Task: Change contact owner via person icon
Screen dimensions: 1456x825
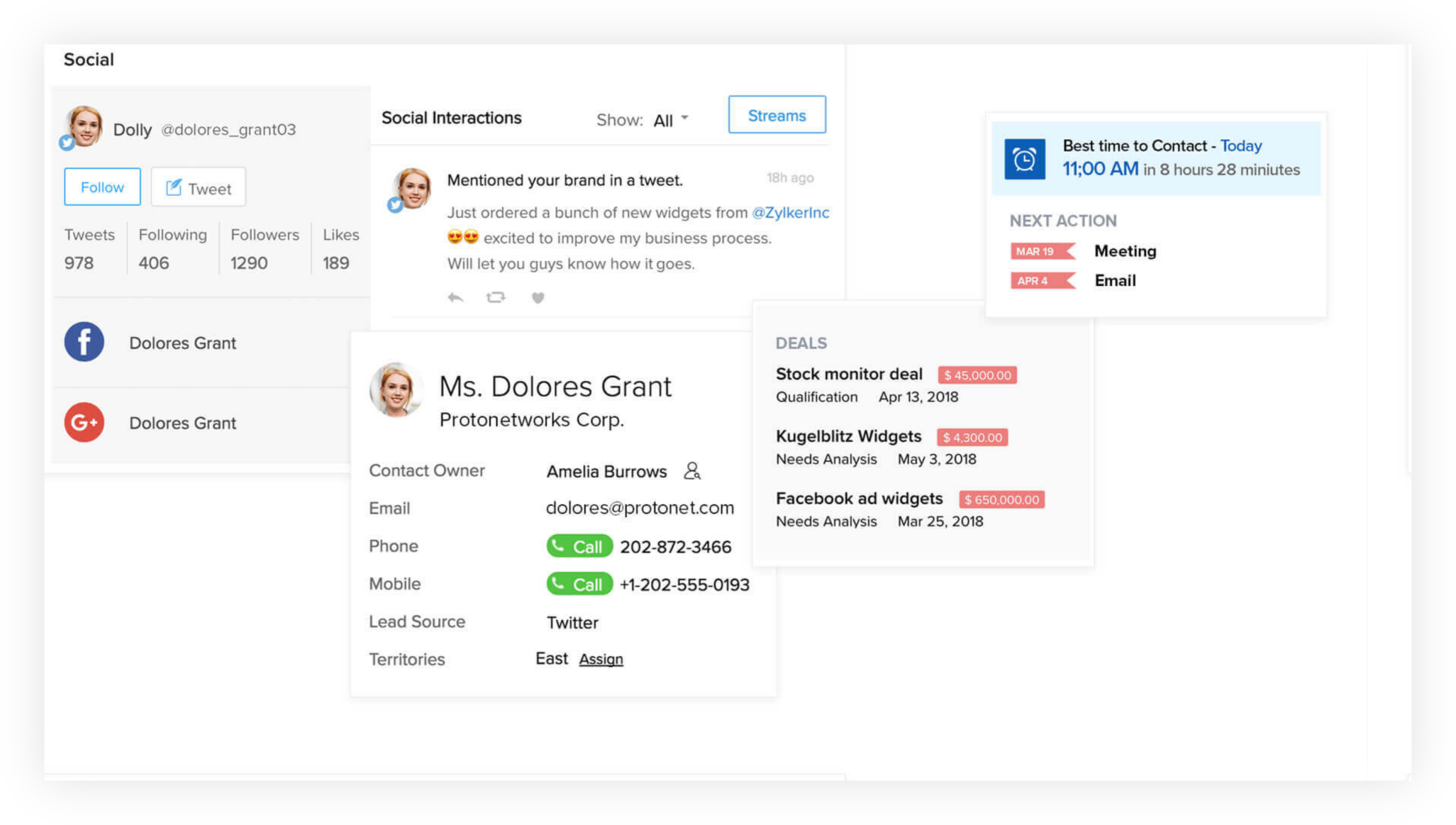Action: pyautogui.click(x=692, y=471)
